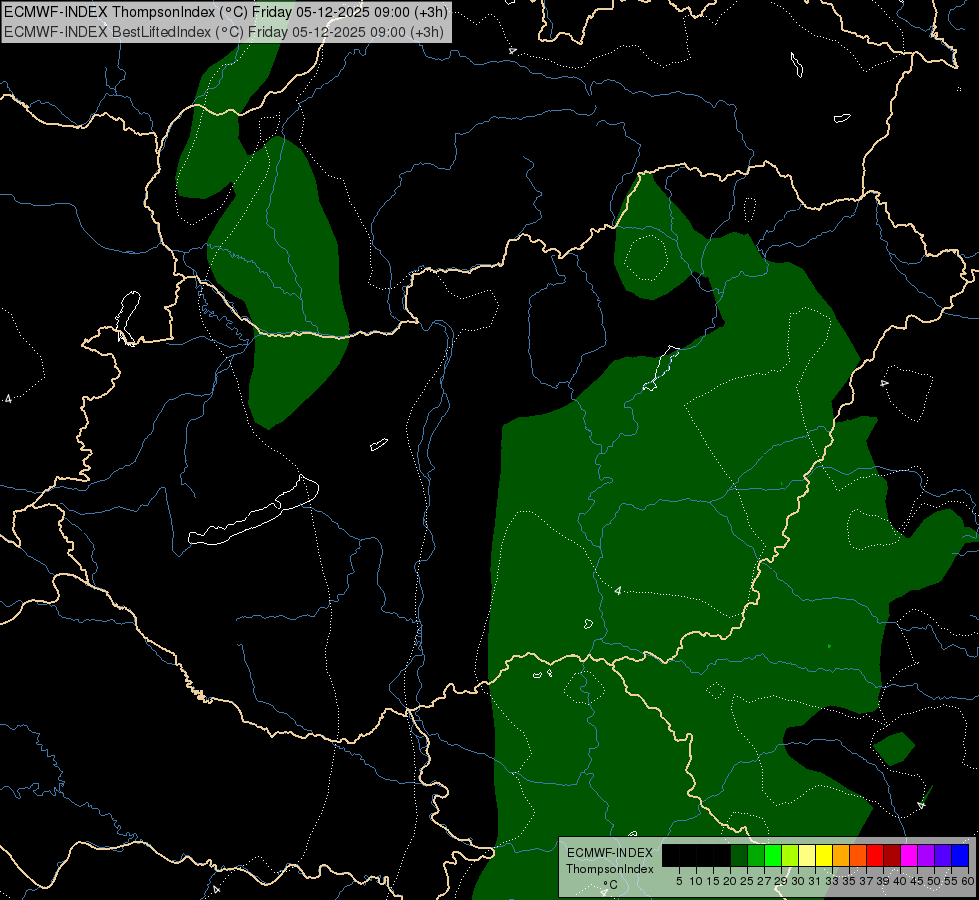979x900 pixels.
Task: Click the ThompsonIndex title line at top
Action: (x=225, y=12)
